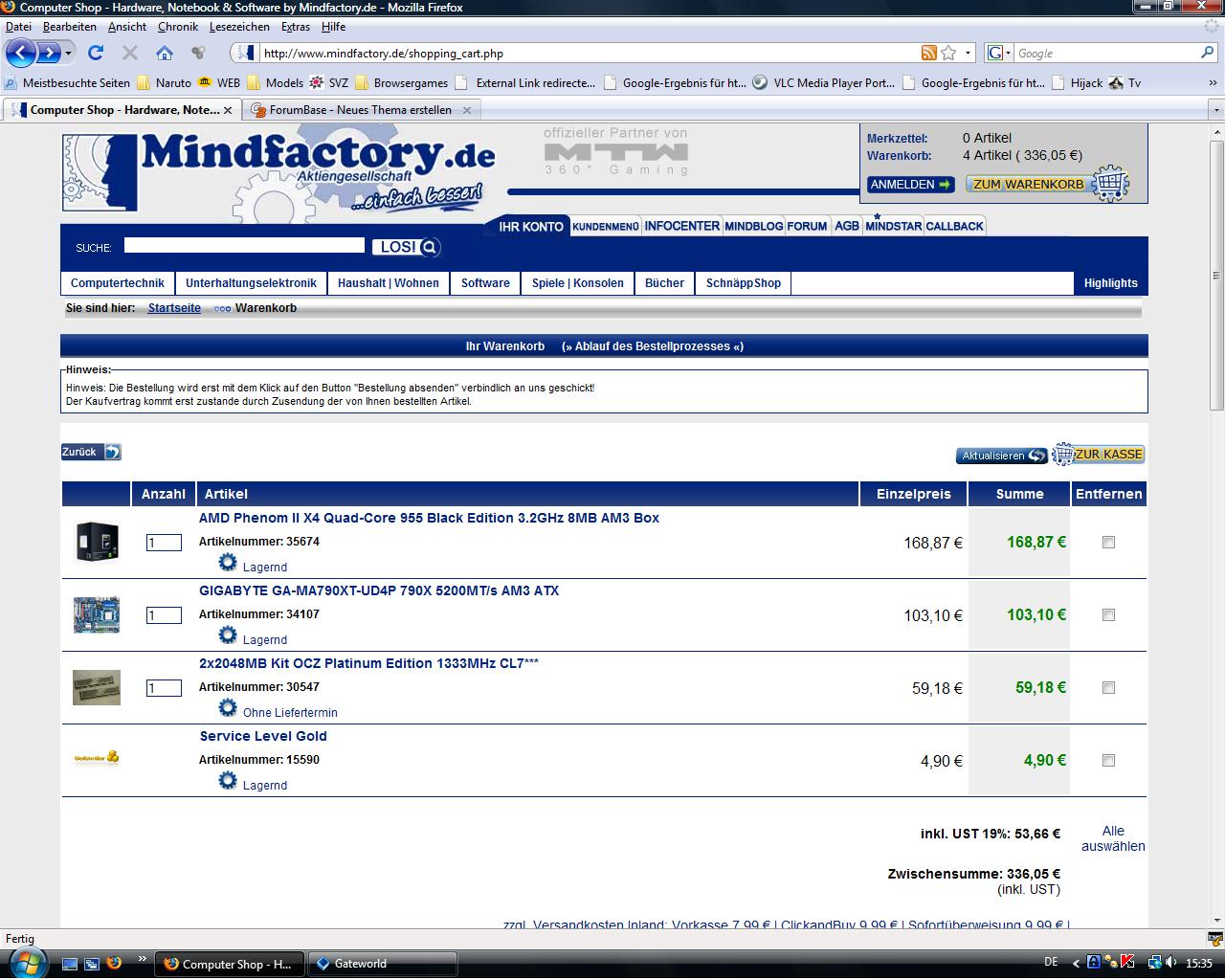Click the Firefox Back navigation button
The image size is (1225, 980).
(21, 53)
